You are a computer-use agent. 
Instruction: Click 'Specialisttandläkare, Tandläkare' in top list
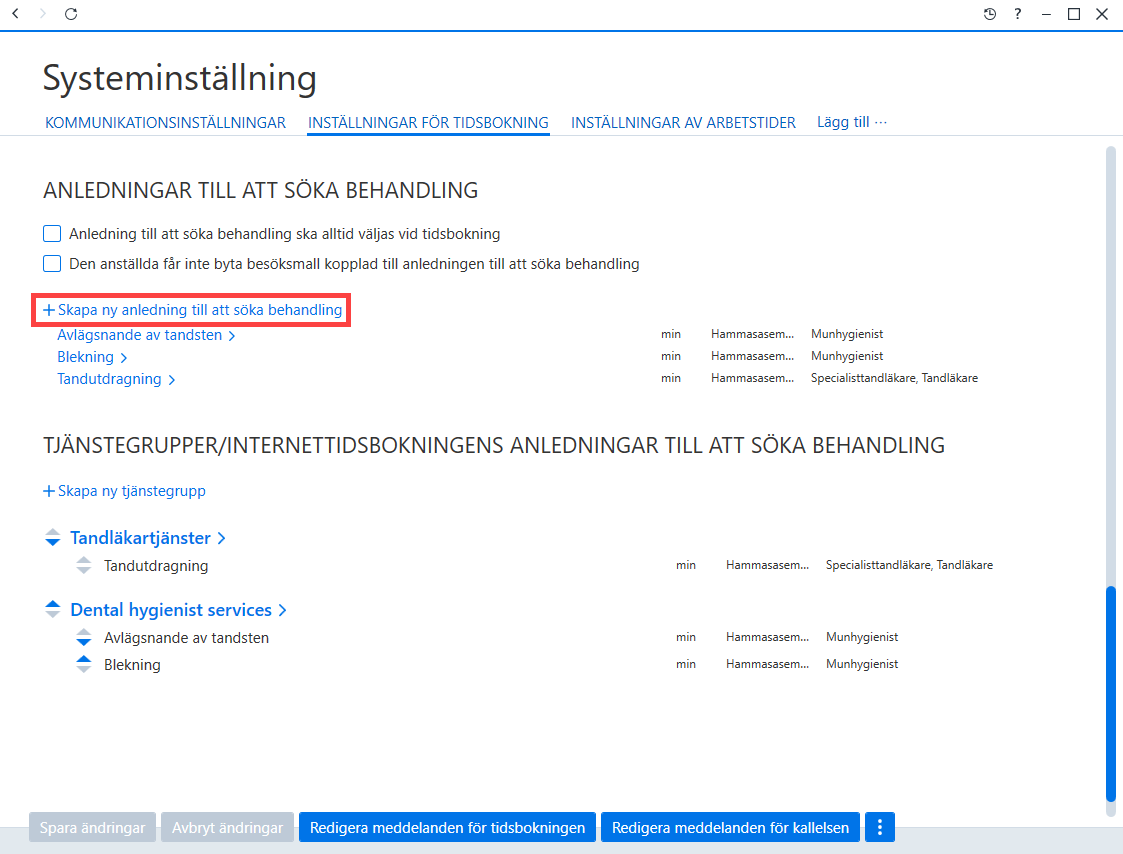[x=894, y=378]
